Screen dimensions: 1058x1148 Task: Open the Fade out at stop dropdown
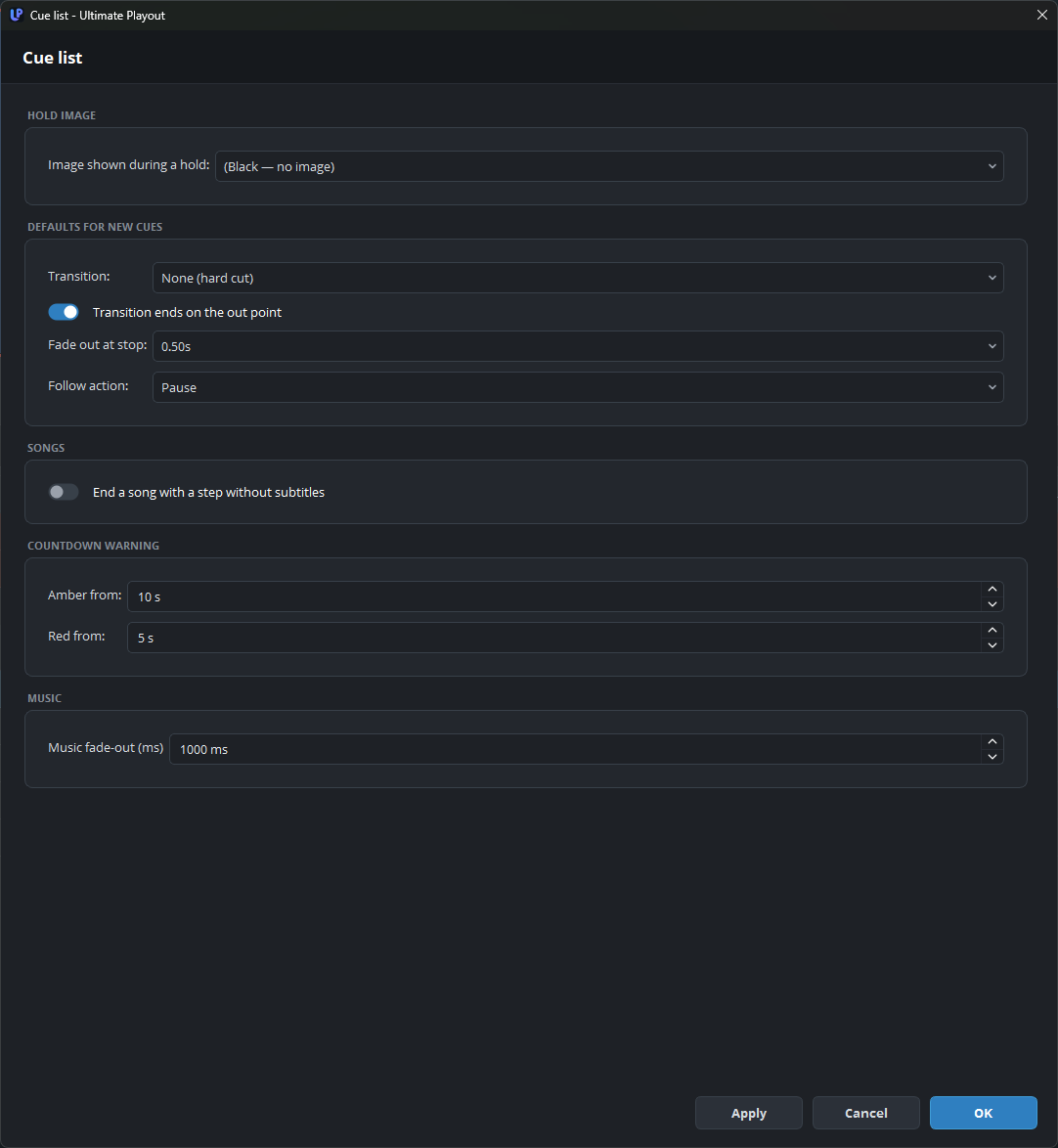pos(578,346)
